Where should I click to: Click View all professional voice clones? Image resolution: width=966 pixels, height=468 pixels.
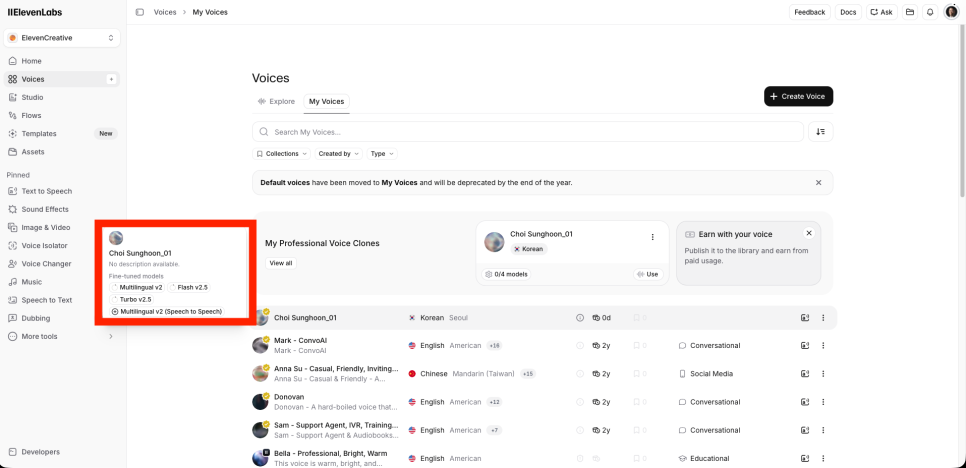tap(281, 263)
